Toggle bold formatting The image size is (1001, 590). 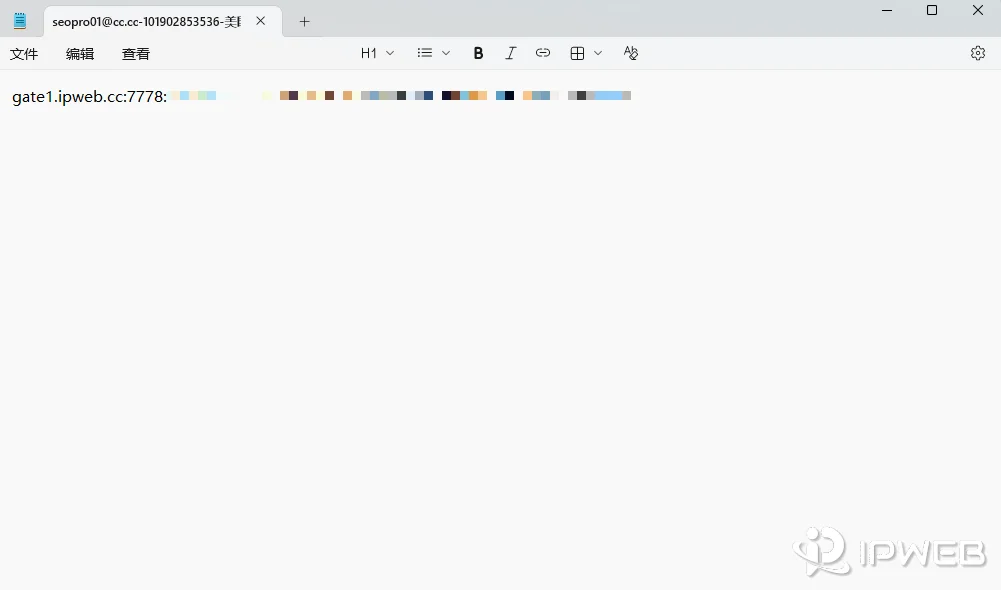(x=478, y=53)
